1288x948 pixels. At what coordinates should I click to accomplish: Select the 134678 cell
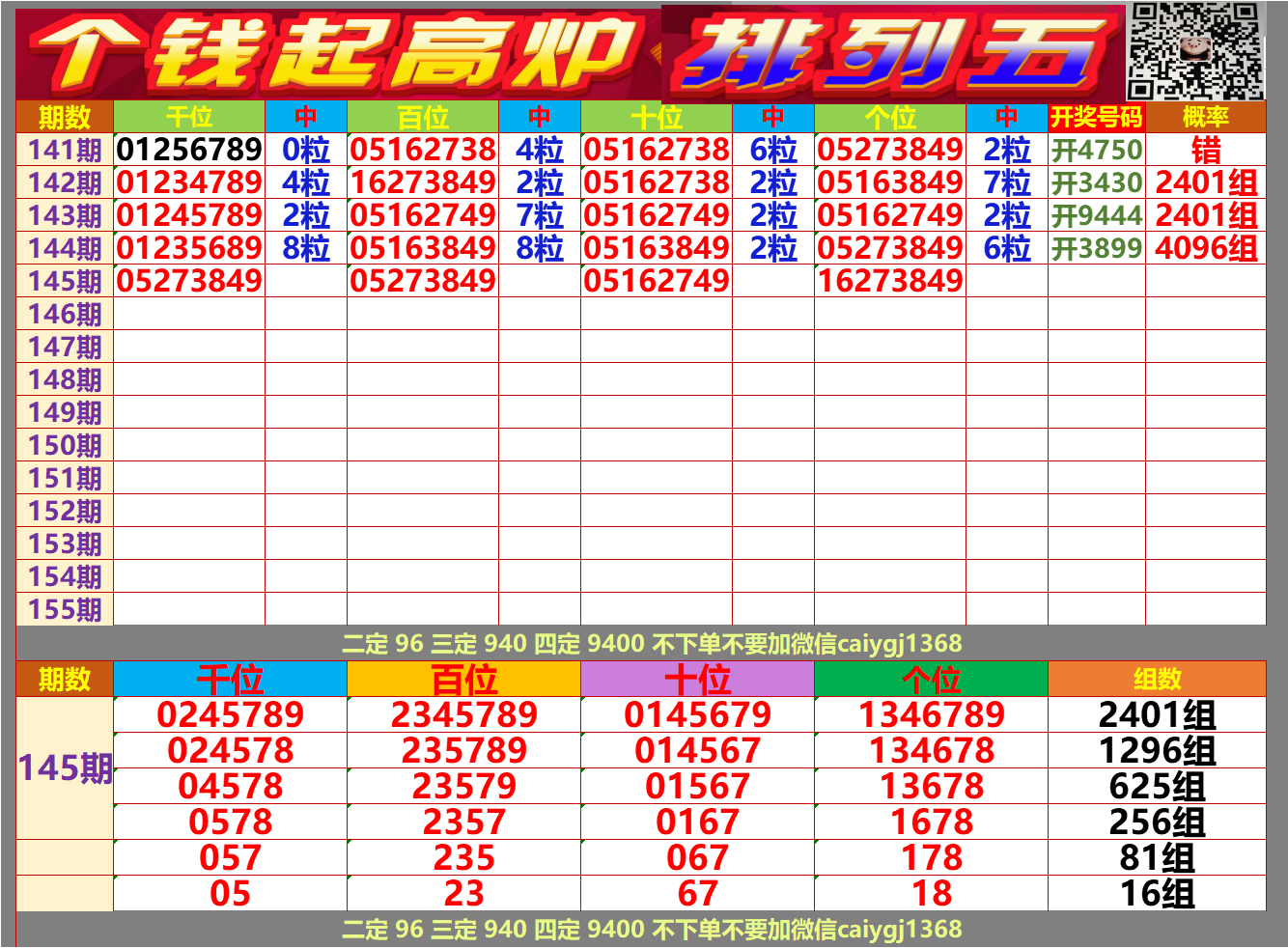tap(932, 750)
